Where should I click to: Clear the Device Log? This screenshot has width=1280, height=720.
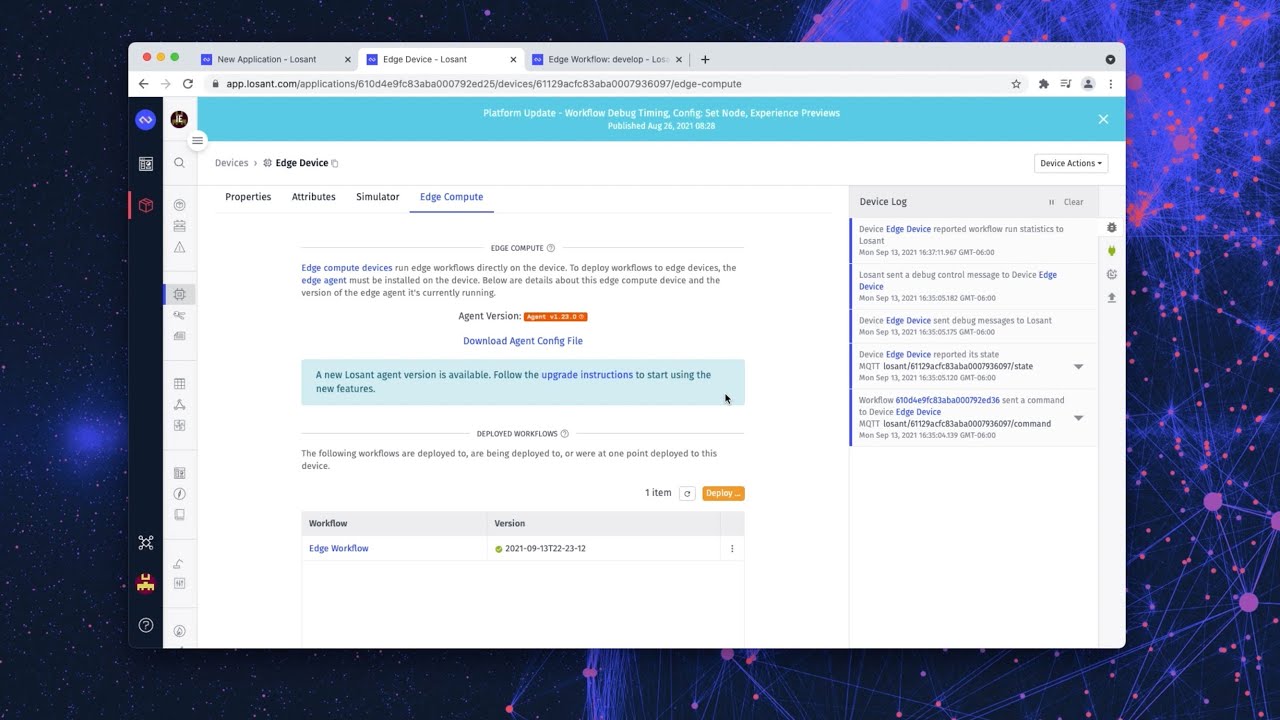coord(1074,202)
